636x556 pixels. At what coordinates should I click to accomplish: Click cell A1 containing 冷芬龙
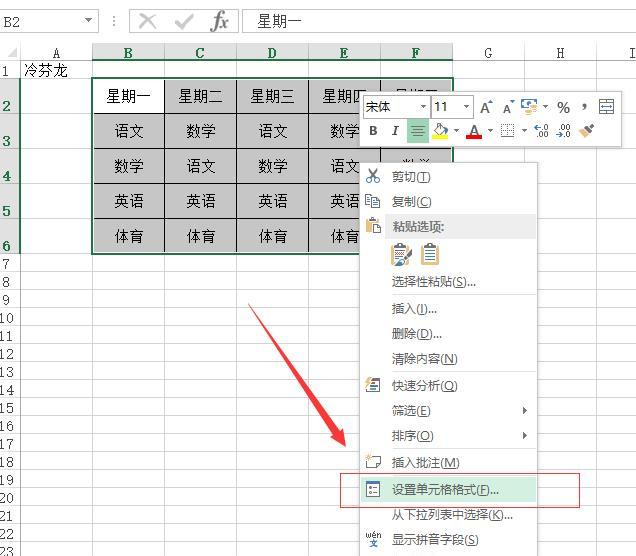point(56,70)
